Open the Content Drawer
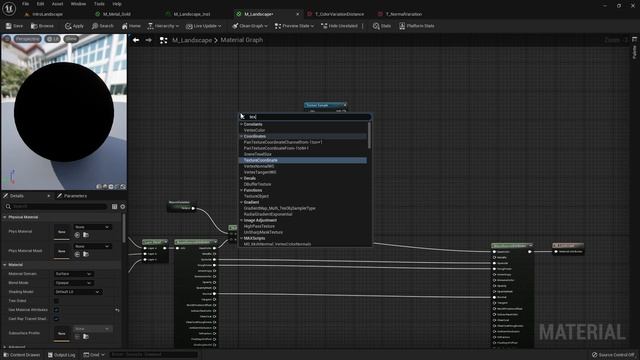640x360 pixels. (22, 355)
